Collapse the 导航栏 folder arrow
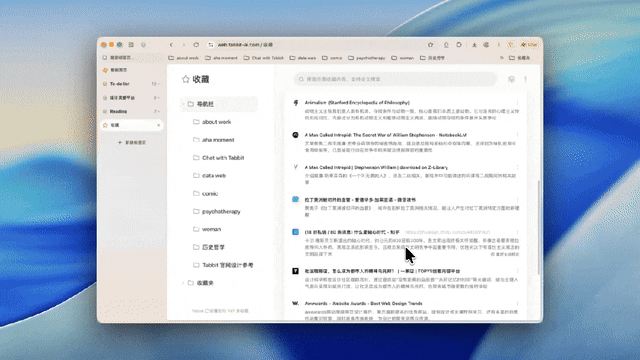This screenshot has width=640, height=360. click(183, 104)
